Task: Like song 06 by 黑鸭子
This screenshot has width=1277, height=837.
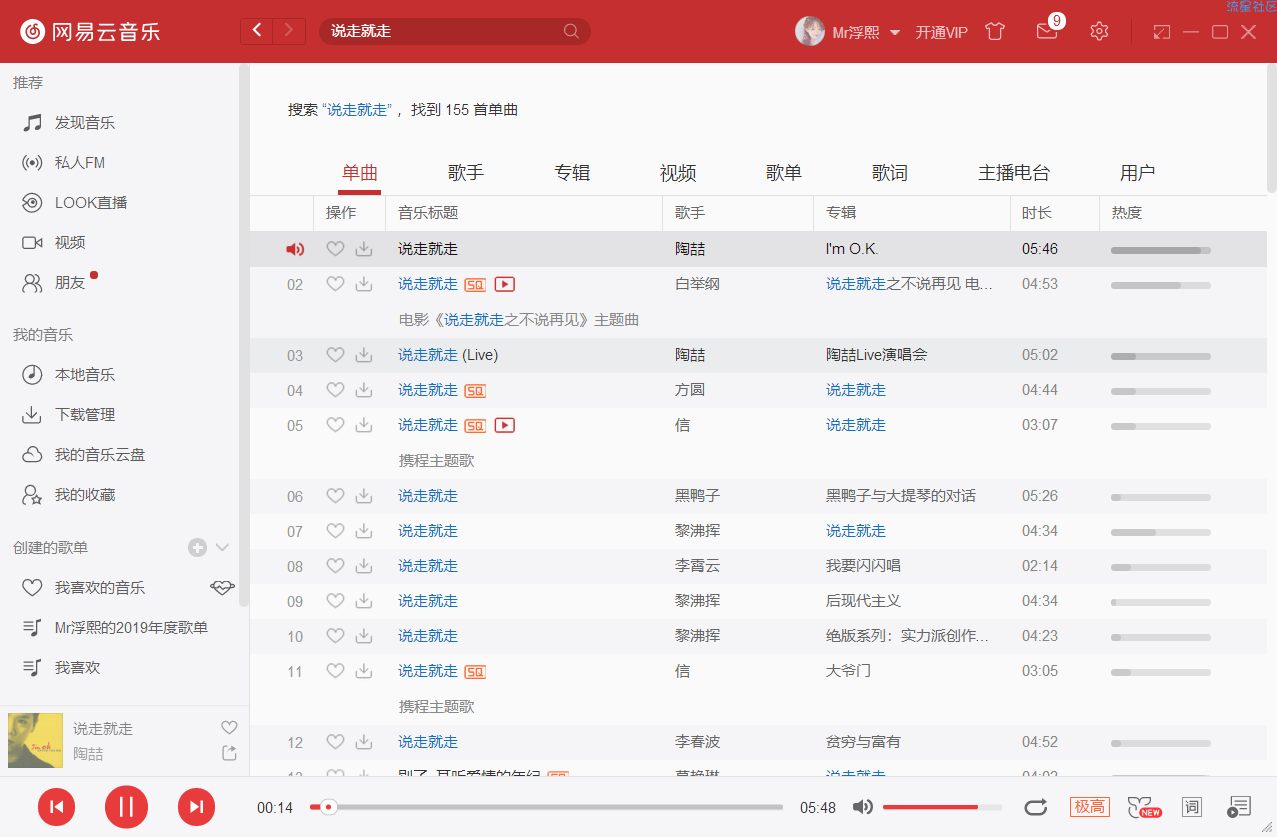Action: tap(335, 496)
